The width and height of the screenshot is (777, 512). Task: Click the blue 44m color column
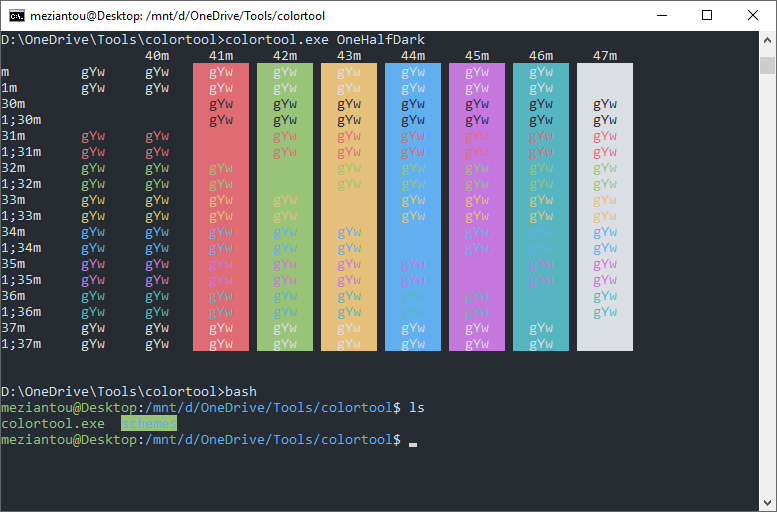[x=412, y=207]
